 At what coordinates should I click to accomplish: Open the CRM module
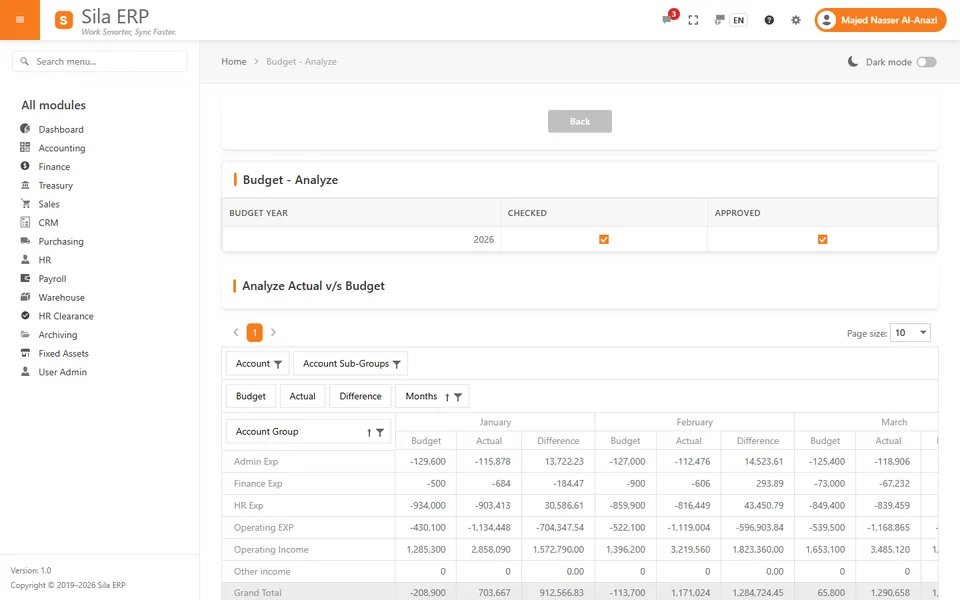(48, 223)
